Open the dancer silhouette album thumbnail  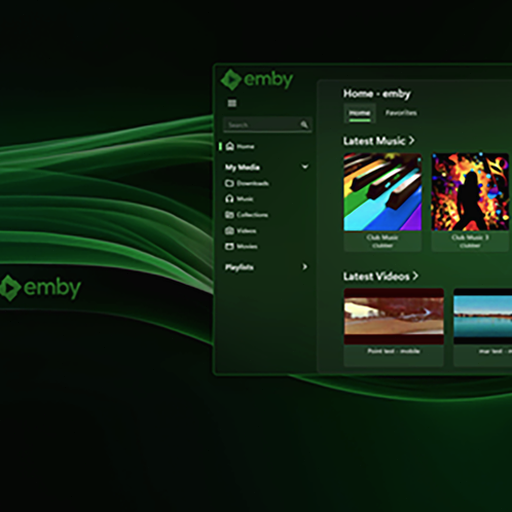point(470,192)
